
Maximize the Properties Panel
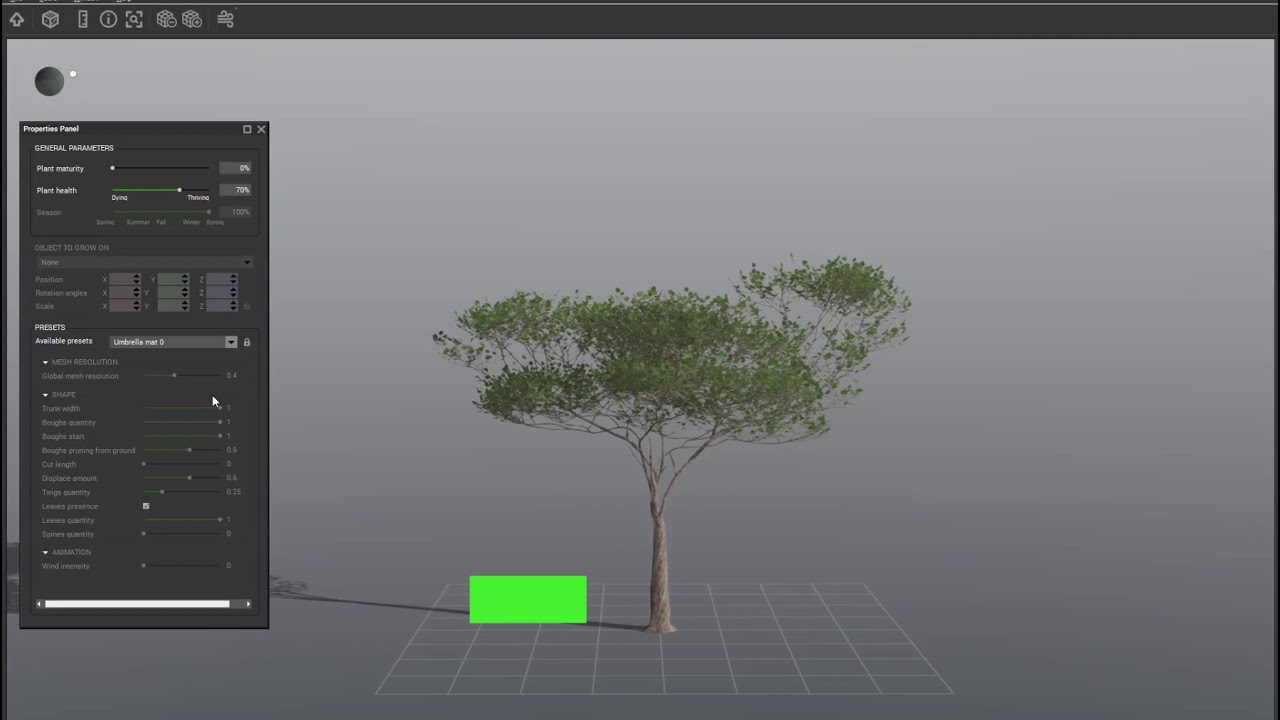247,129
